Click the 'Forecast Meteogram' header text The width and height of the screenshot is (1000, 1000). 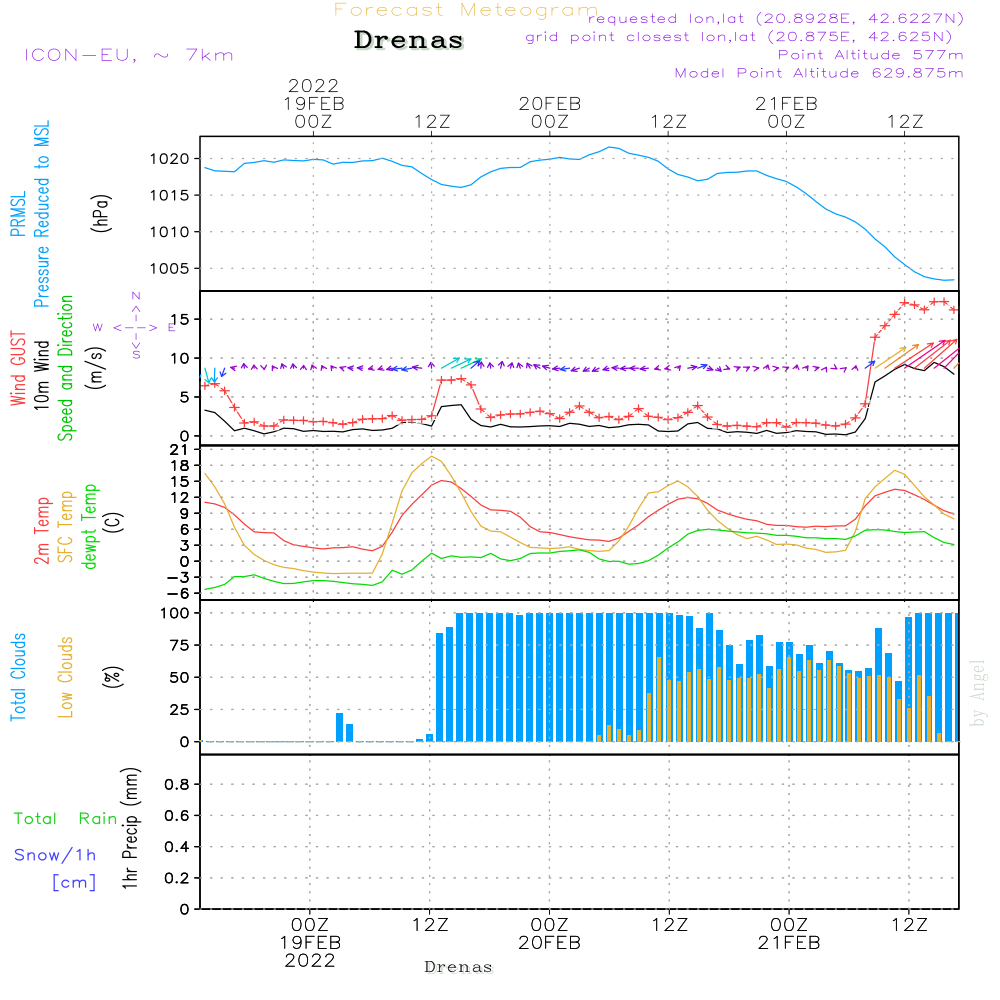[x=466, y=10]
